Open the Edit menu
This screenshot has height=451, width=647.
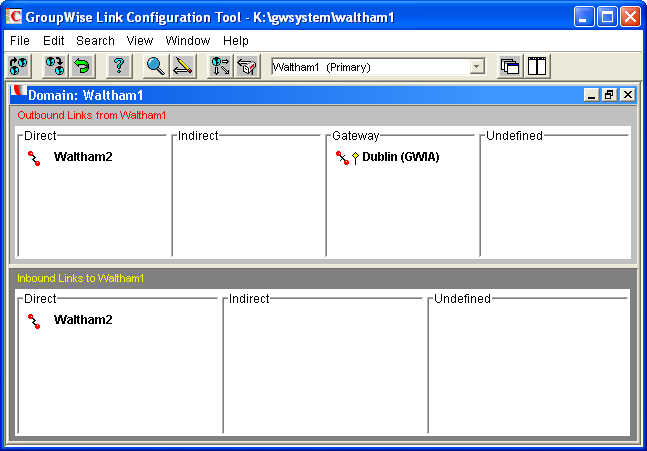[x=54, y=41]
